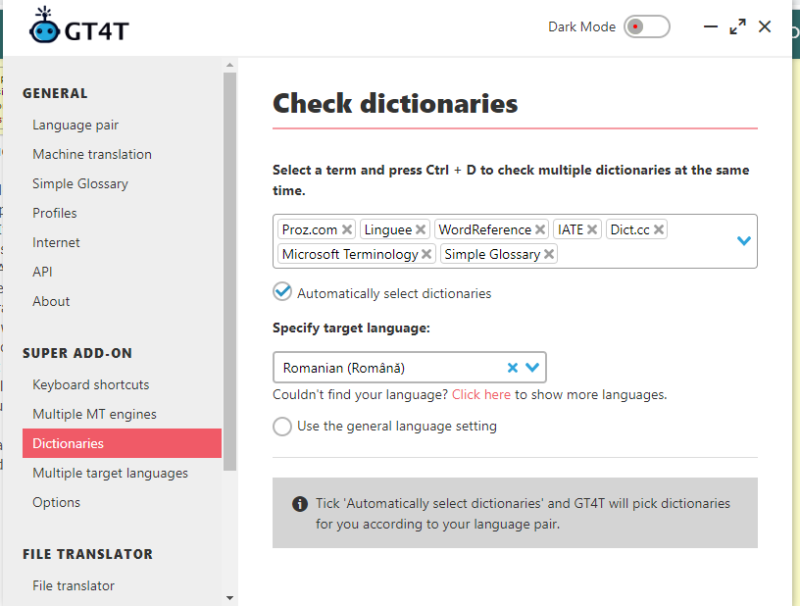Screen dimensions: 800x606
Task: Remove Simple Glossary dictionary tag
Action: pos(549,254)
